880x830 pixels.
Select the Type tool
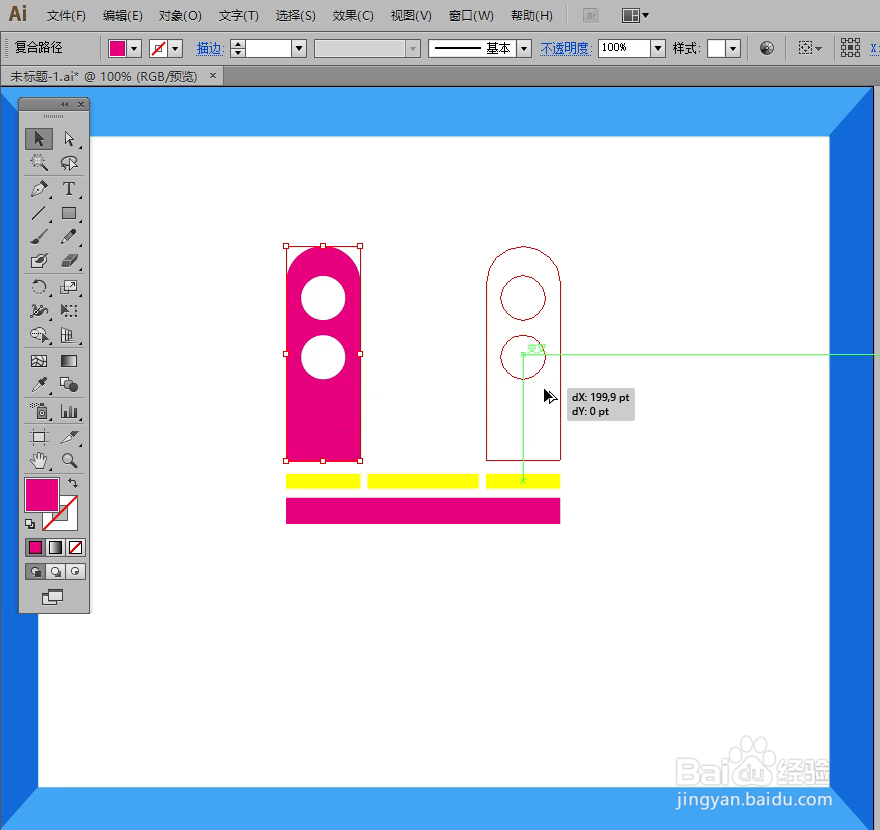pos(69,189)
